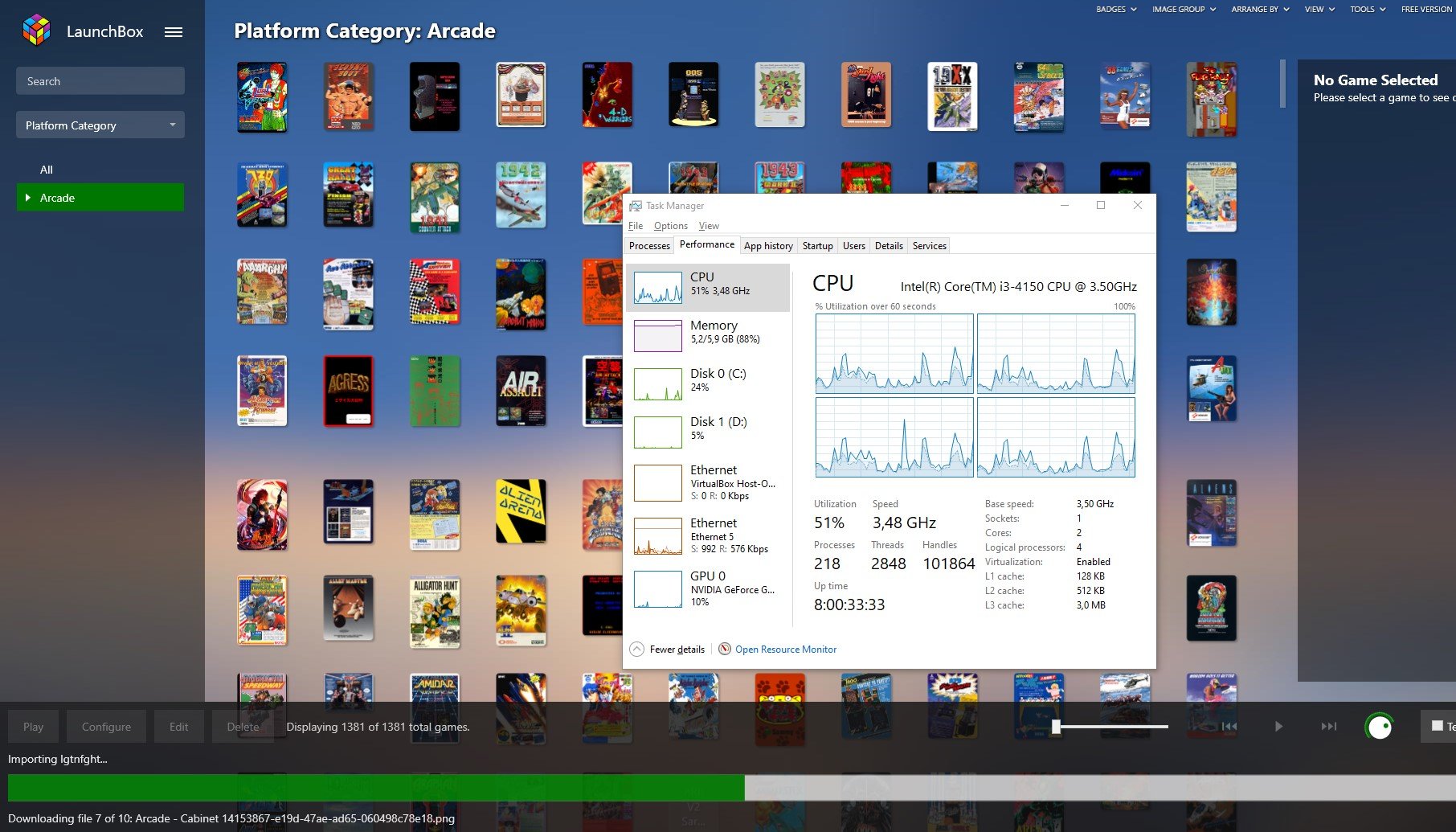Click the Edit button
Screen dimensions: 1456x832
(x=178, y=727)
